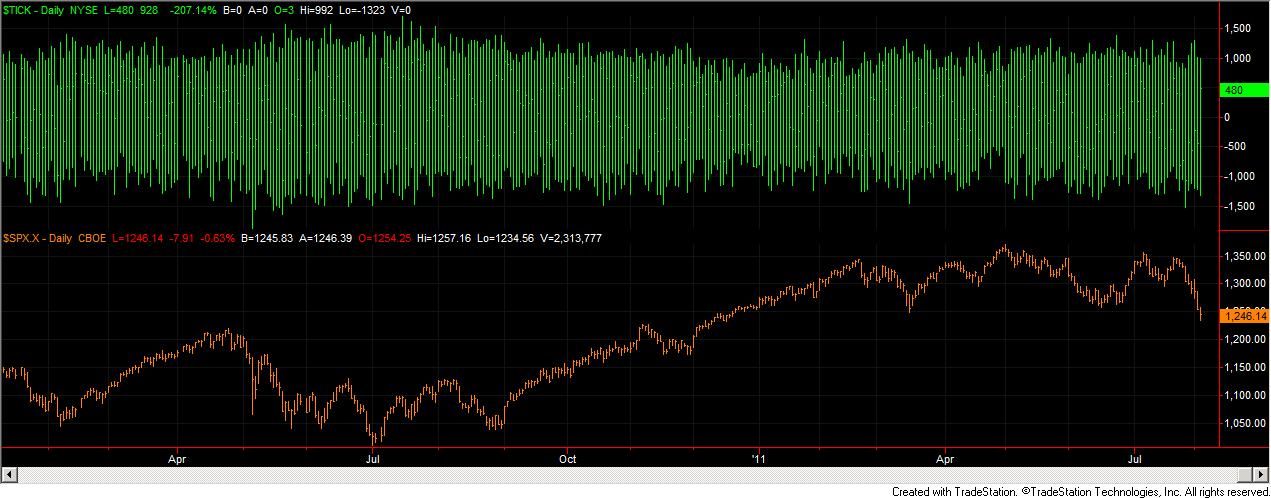Select the $SPX.X - Daily symbol label

click(x=38, y=237)
